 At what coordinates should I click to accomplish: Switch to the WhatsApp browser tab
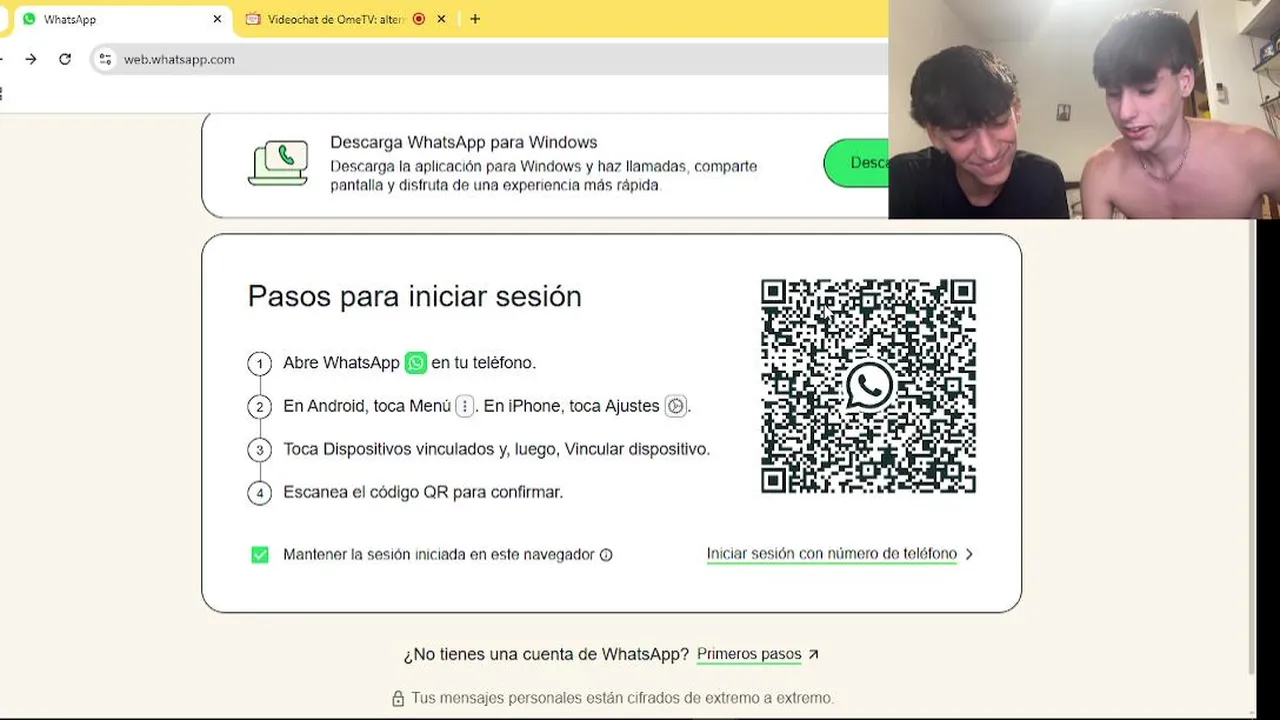pyautogui.click(x=122, y=19)
